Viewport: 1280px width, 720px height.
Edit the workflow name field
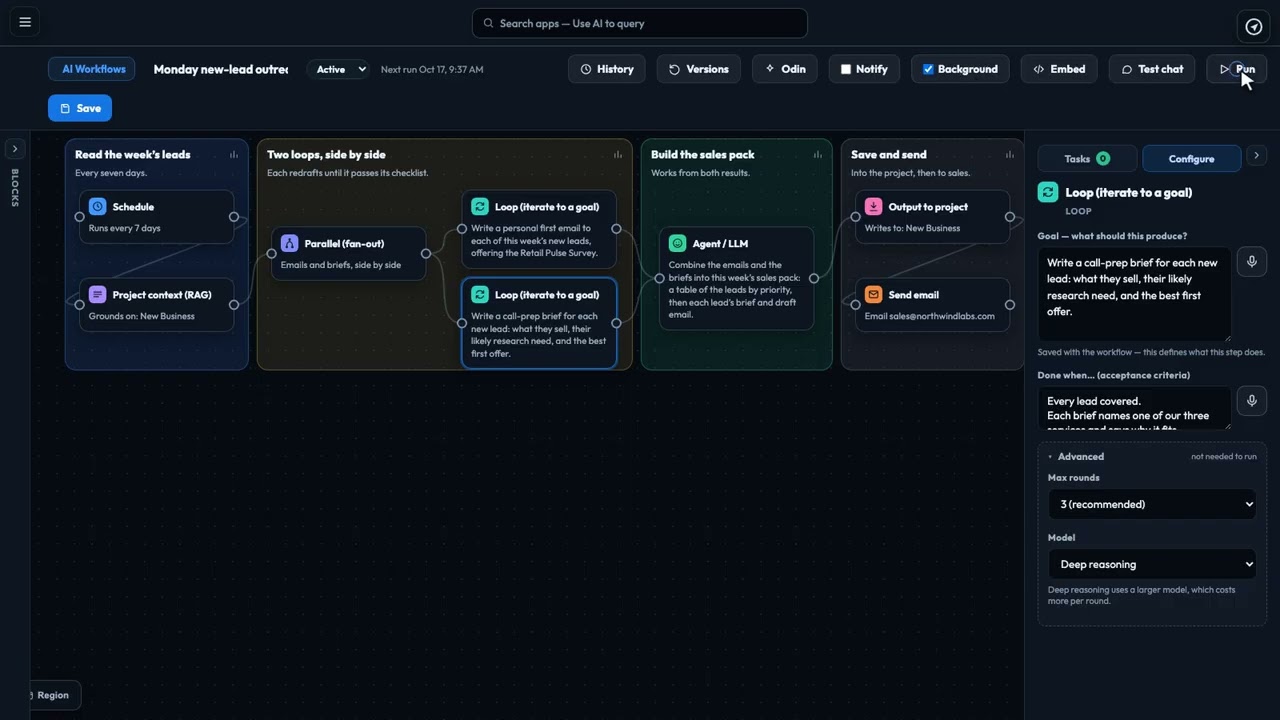pyautogui.click(x=220, y=69)
